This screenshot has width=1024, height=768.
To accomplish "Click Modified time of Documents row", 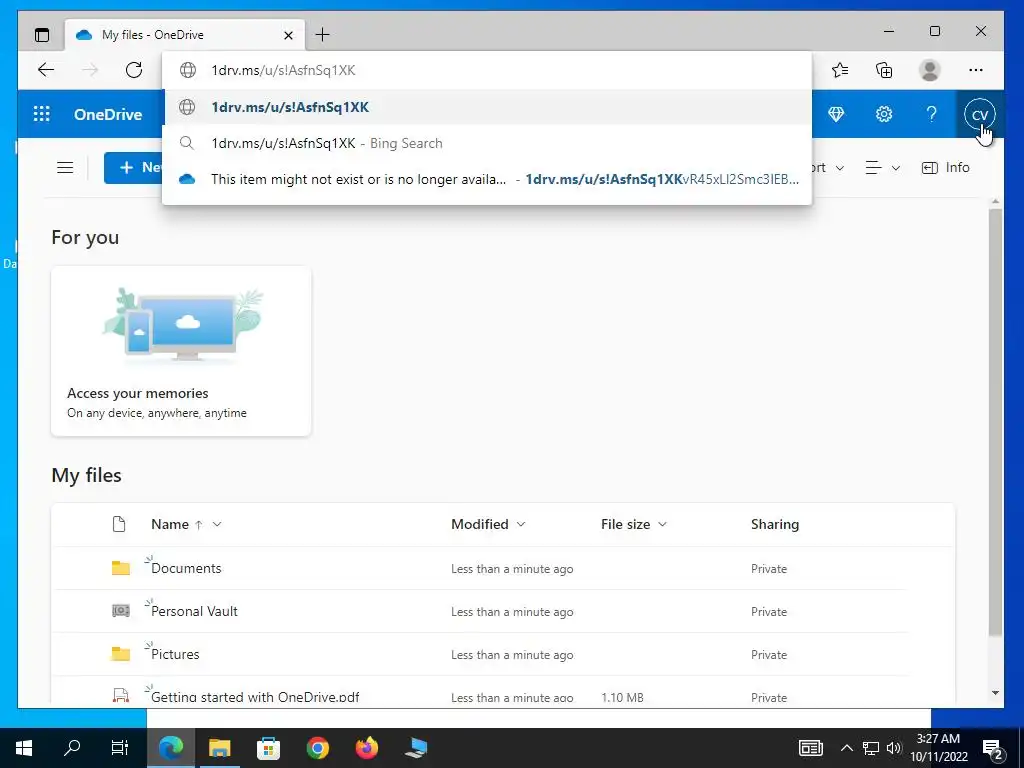I will pyautogui.click(x=512, y=569).
